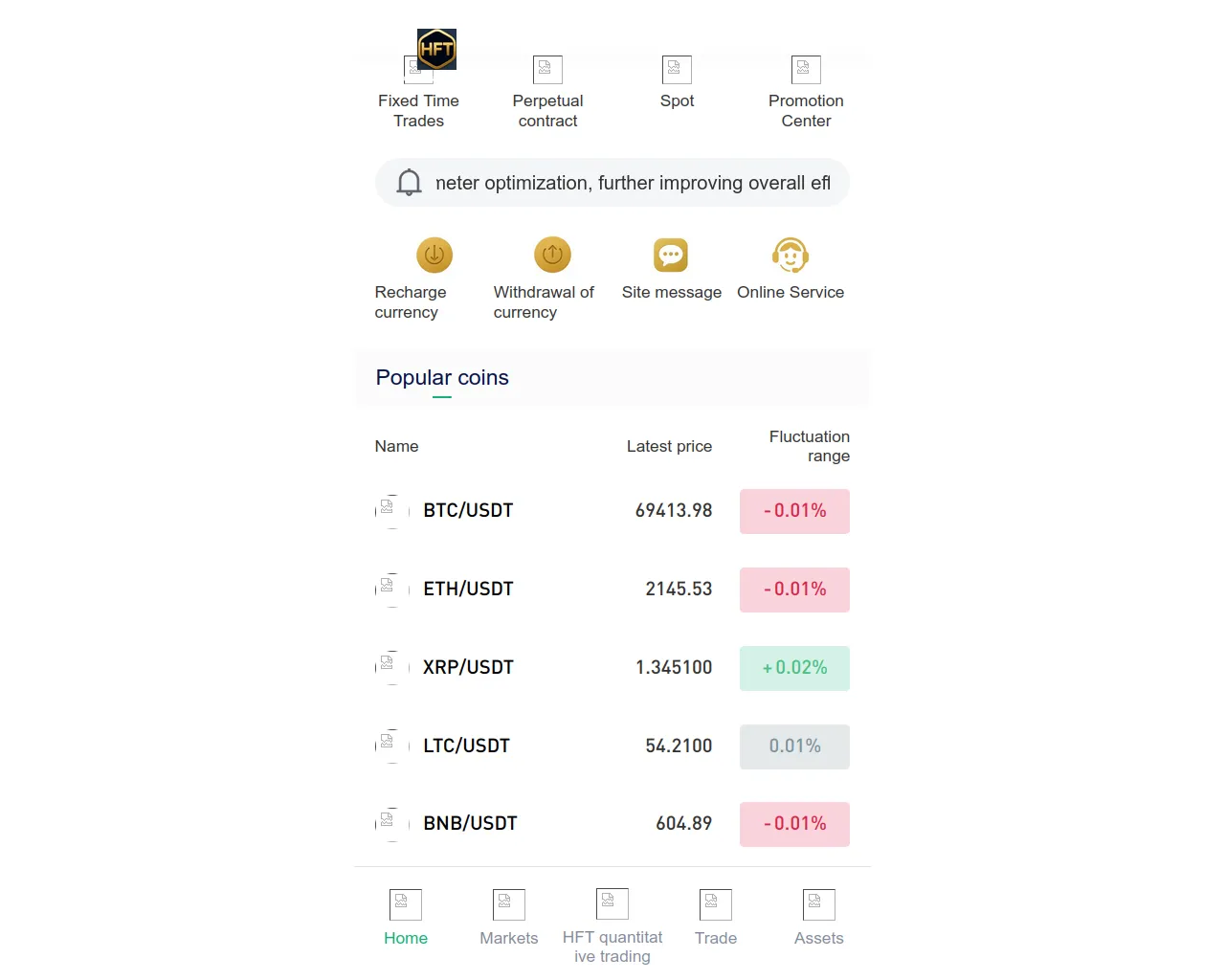This screenshot has height=980, width=1225.
Task: Switch to the Assets tab
Action: click(x=819, y=917)
